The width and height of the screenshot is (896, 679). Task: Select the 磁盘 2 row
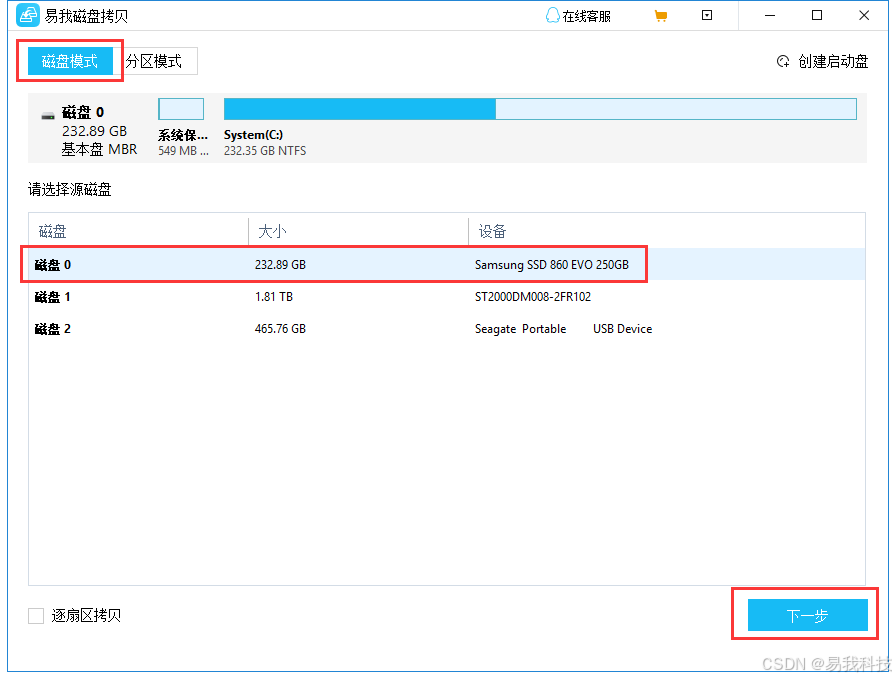447,329
